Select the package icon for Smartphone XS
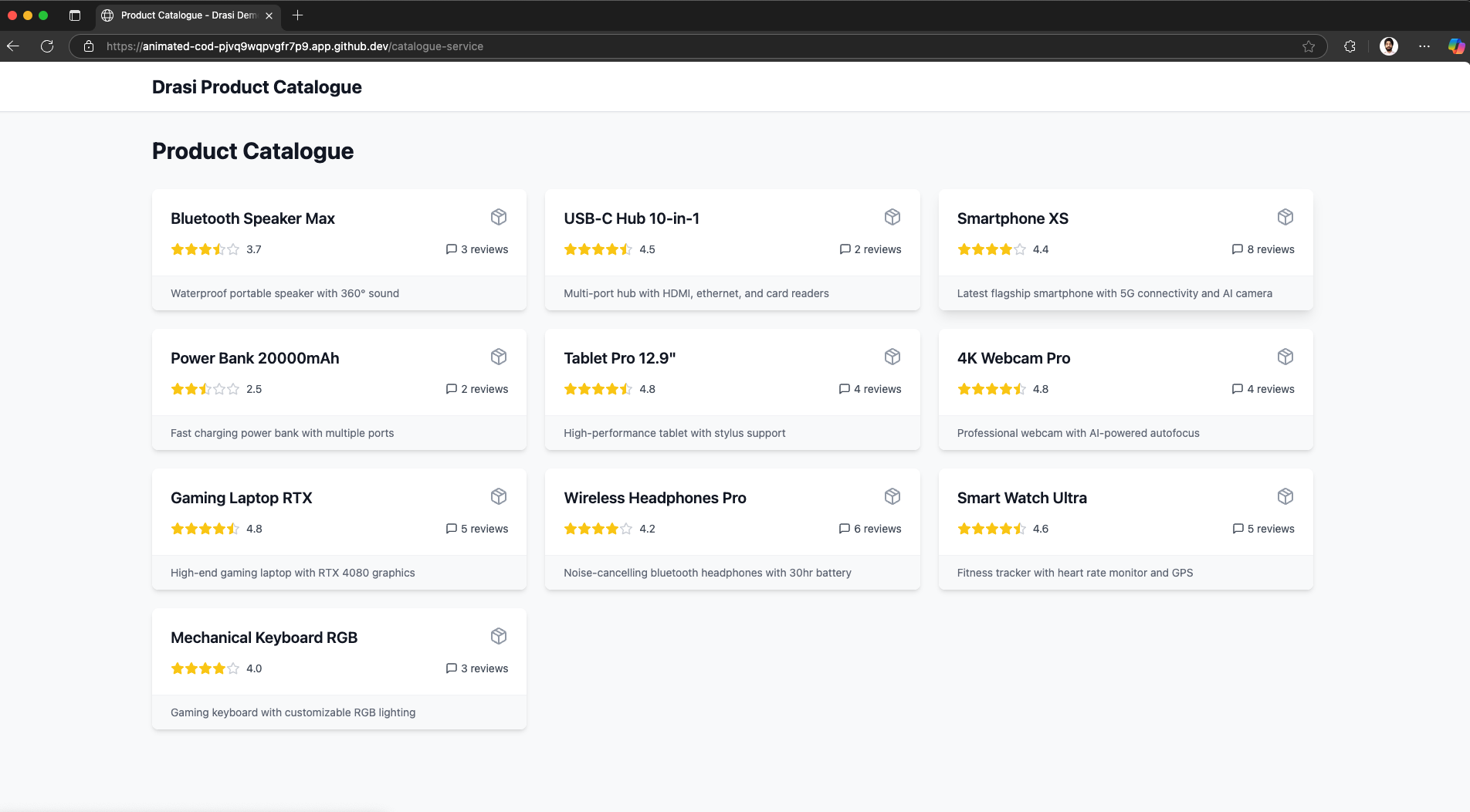 tap(1285, 217)
